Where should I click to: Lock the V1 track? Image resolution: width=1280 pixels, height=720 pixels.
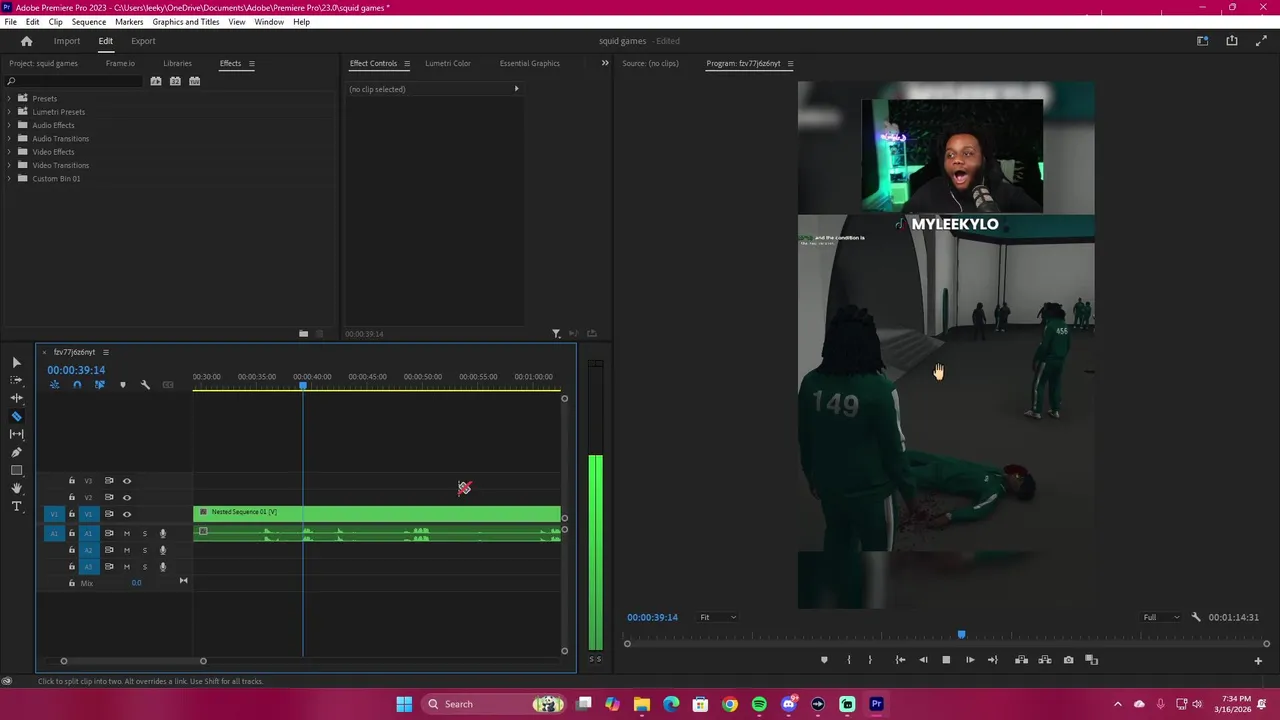coord(71,514)
